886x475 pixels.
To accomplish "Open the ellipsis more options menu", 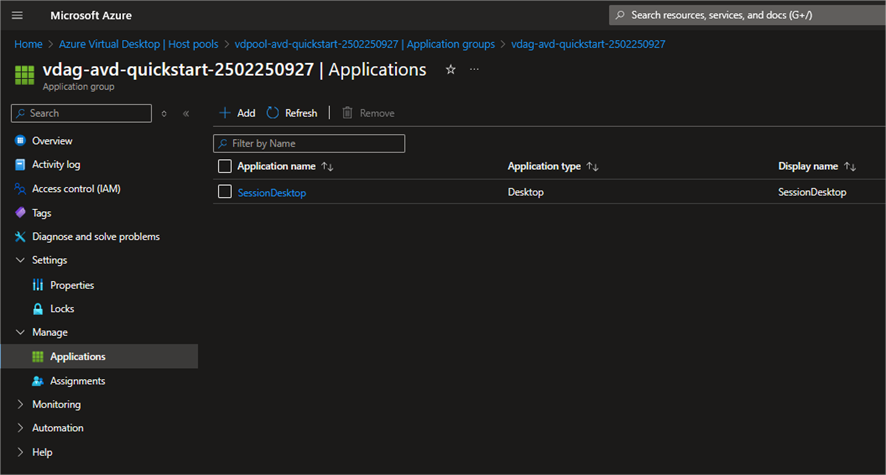I will pyautogui.click(x=474, y=69).
